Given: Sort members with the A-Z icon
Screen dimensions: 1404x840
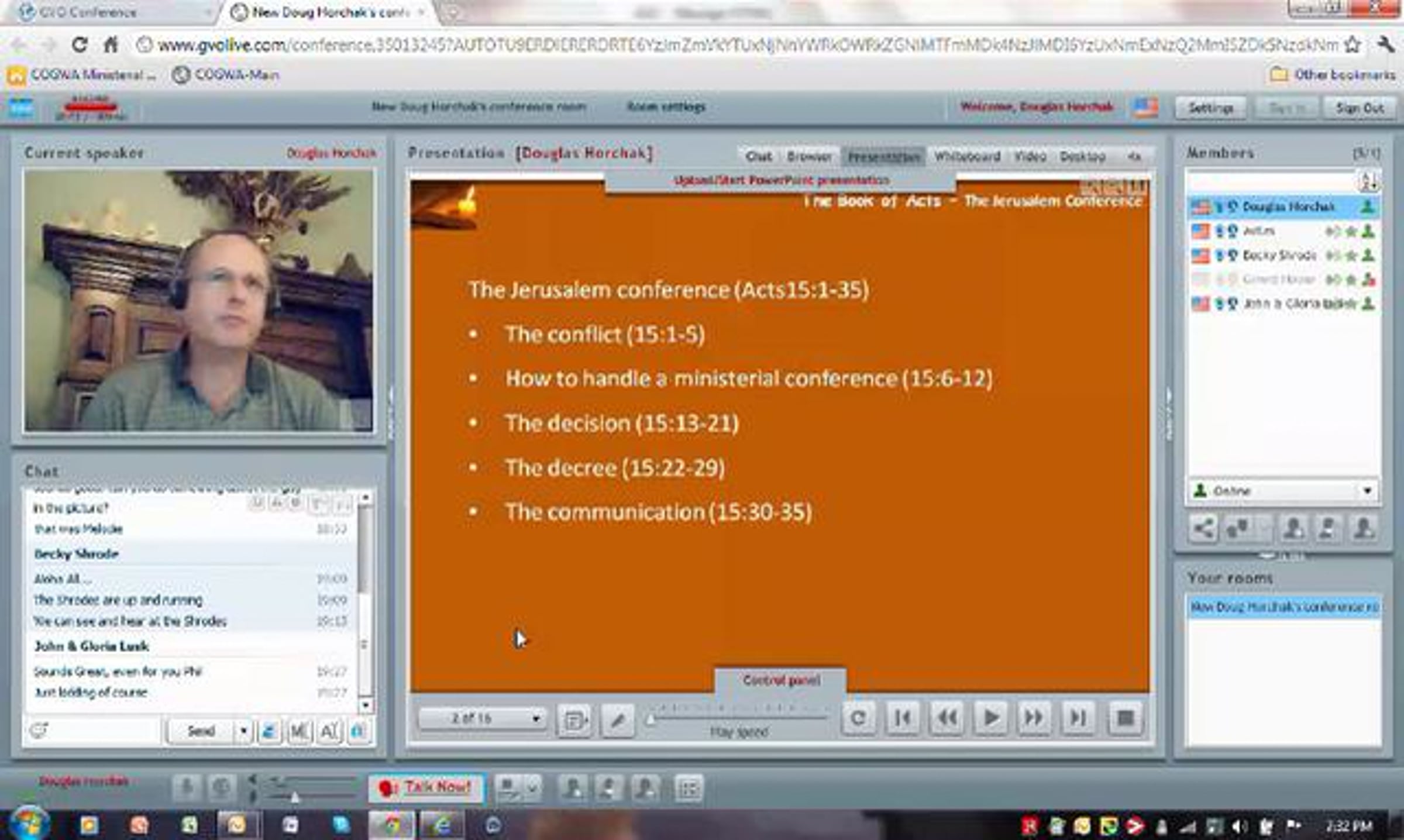Looking at the screenshot, I should pos(1369,181).
